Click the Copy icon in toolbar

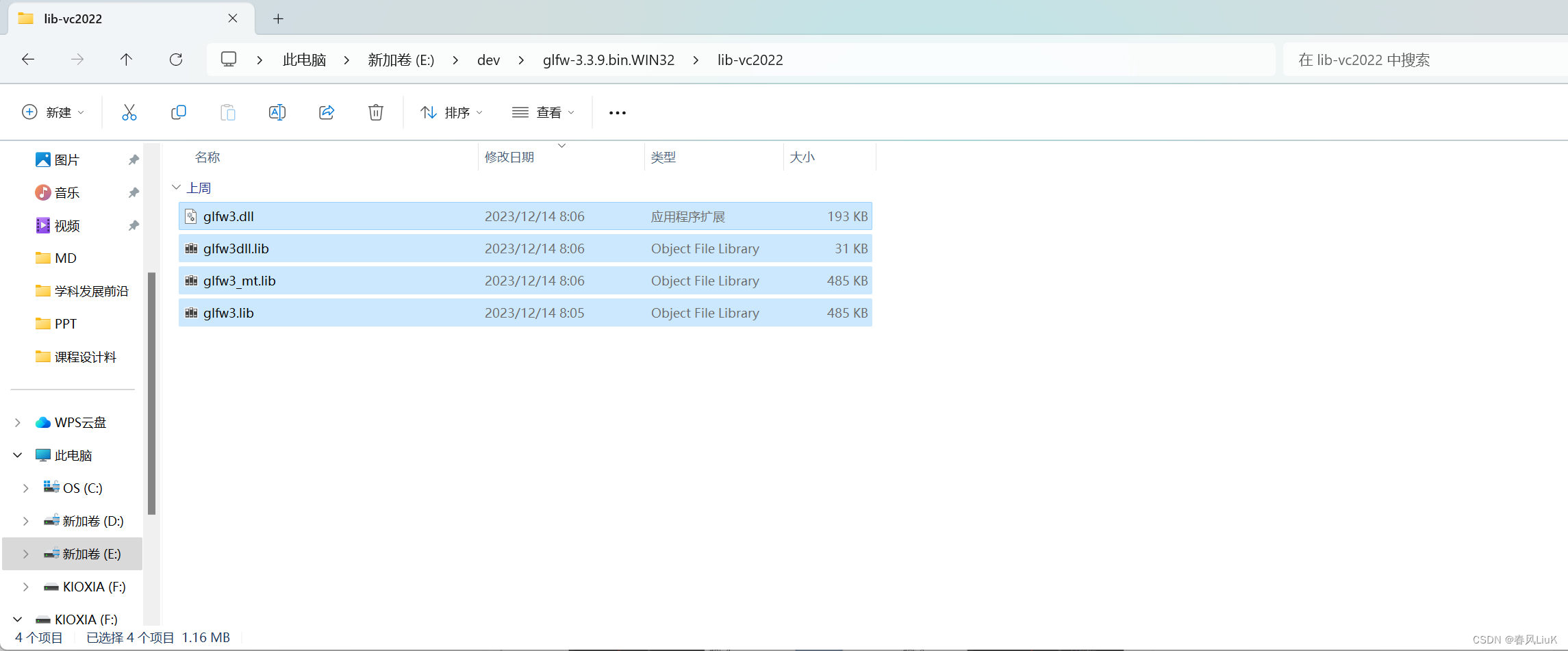(x=179, y=112)
